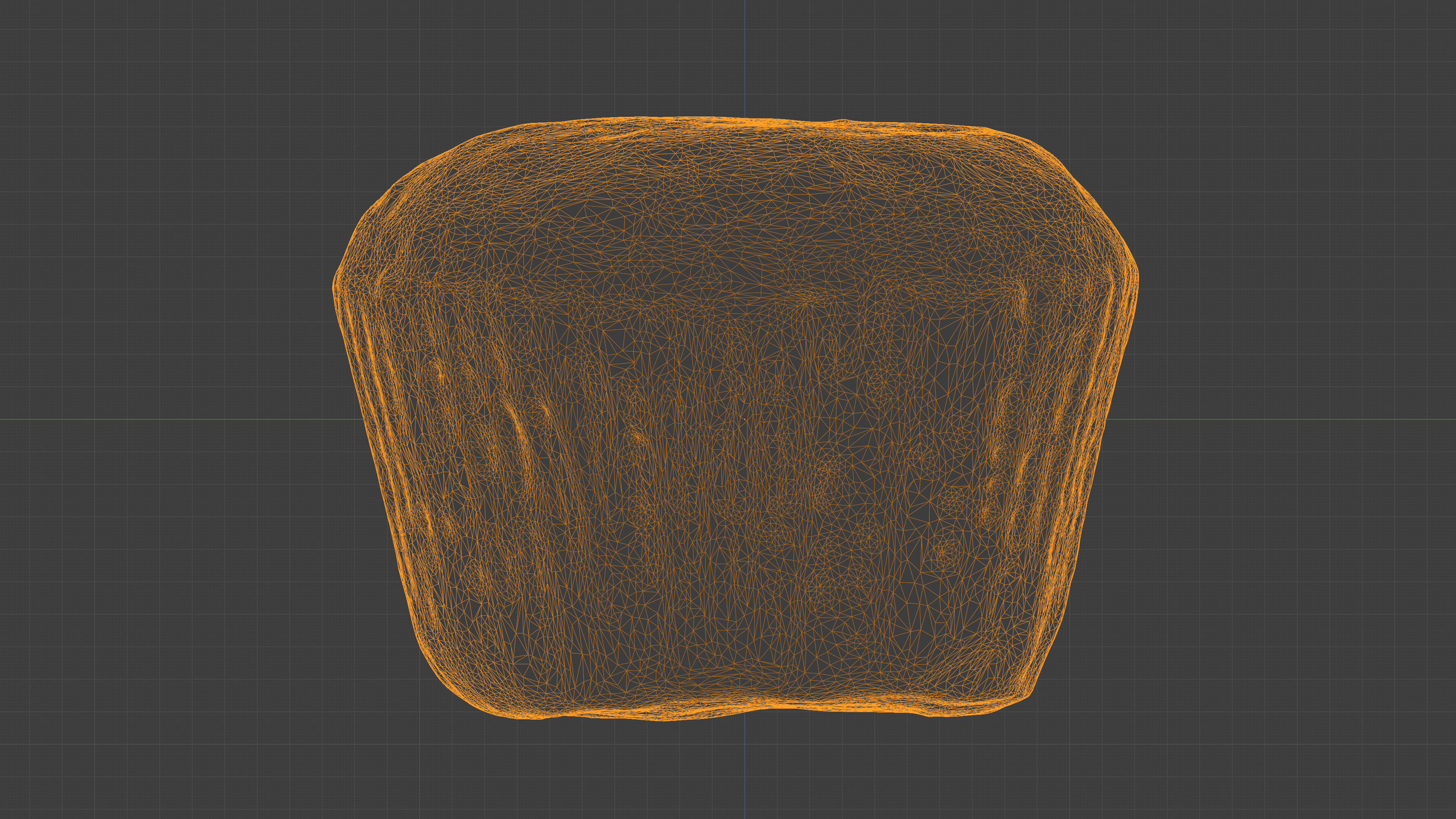The image size is (1456, 819).
Task: Select the orange wireframe mesh object
Action: pyautogui.click(x=735, y=418)
